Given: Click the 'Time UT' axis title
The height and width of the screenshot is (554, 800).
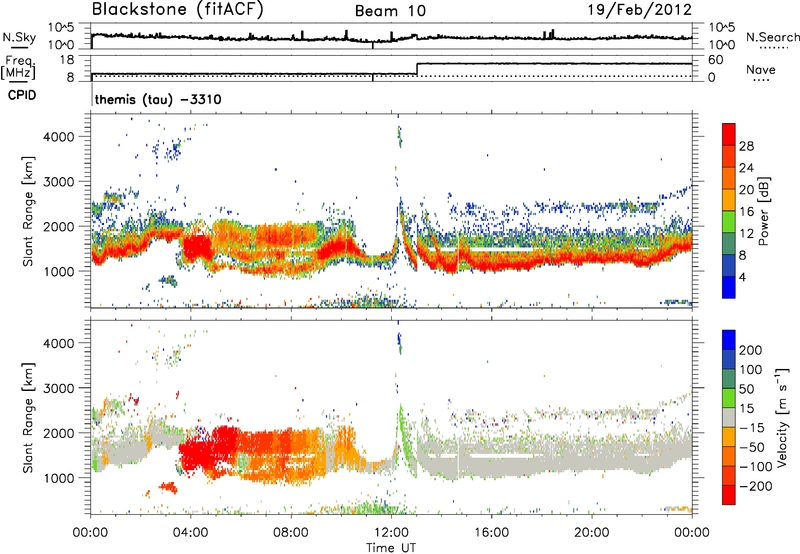Looking at the screenshot, I should point(391,548).
